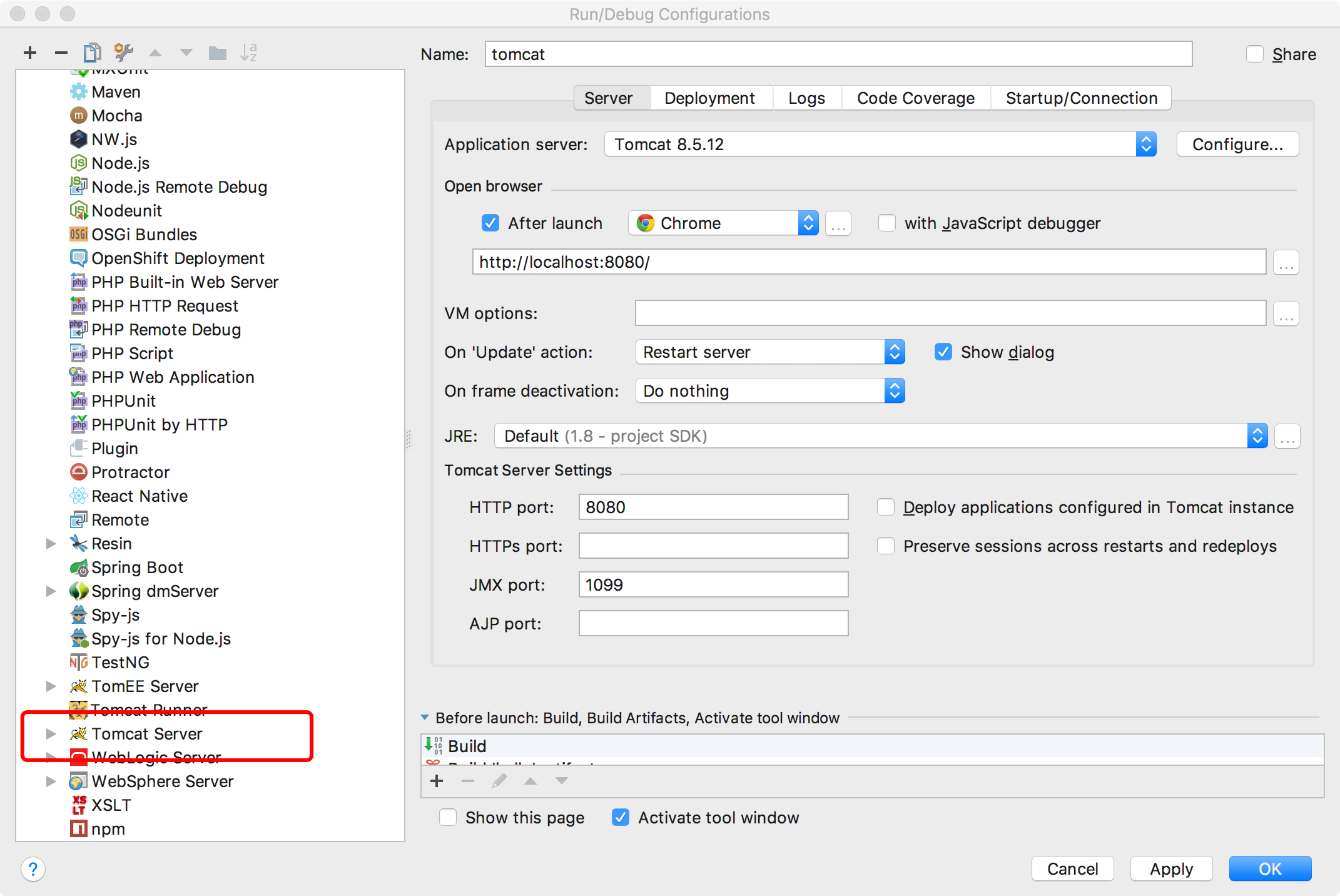This screenshot has width=1340, height=896.
Task: Open On frame deactivation dropdown
Action: 770,391
